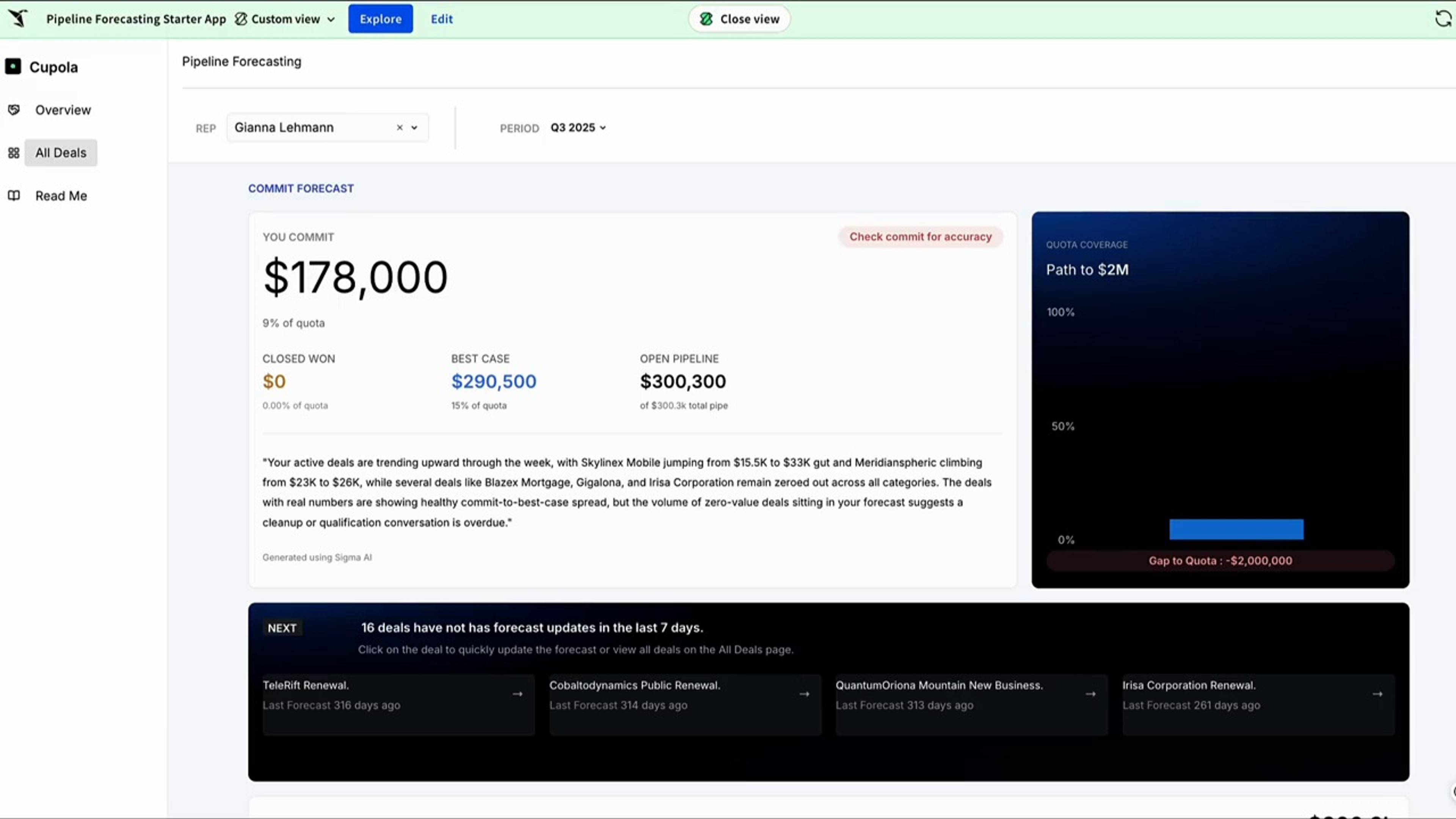This screenshot has height=819, width=1456.
Task: Clear the Gianna Lehmann rep selection
Action: [x=400, y=128]
